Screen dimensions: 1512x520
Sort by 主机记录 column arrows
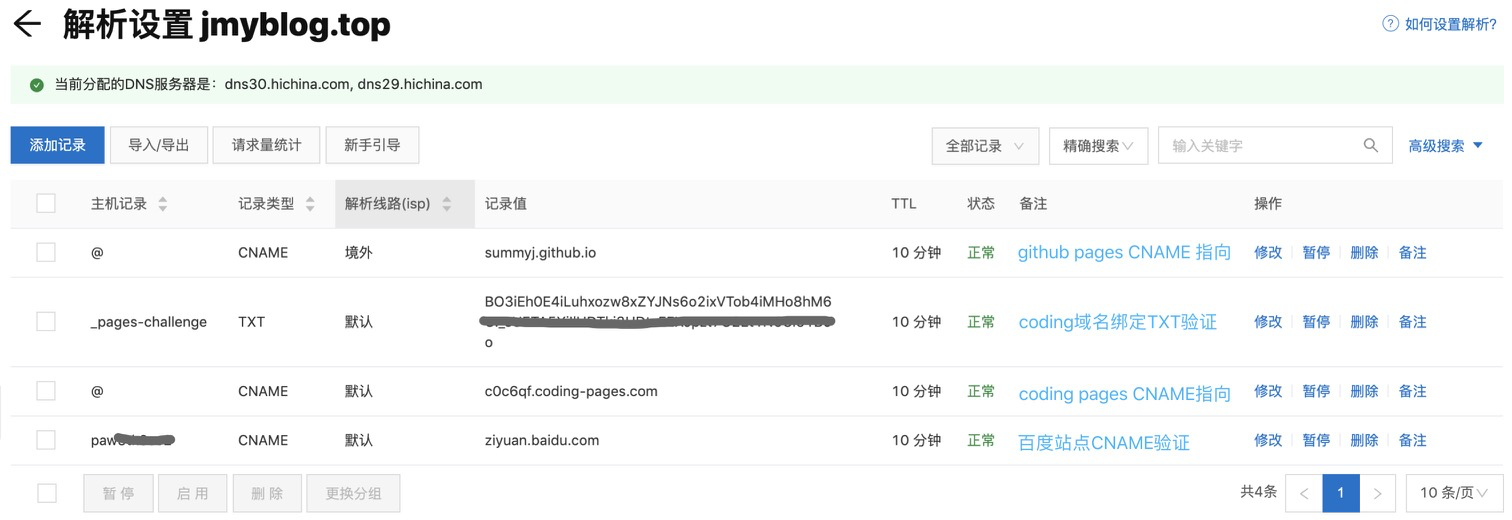163,204
